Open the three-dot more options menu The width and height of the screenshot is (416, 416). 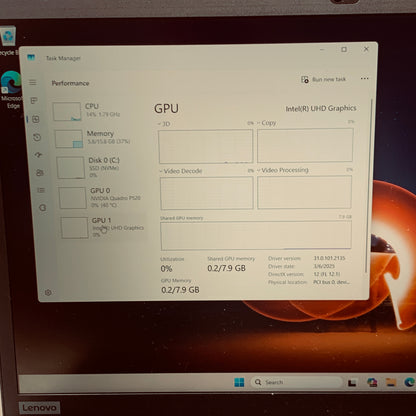364,78
